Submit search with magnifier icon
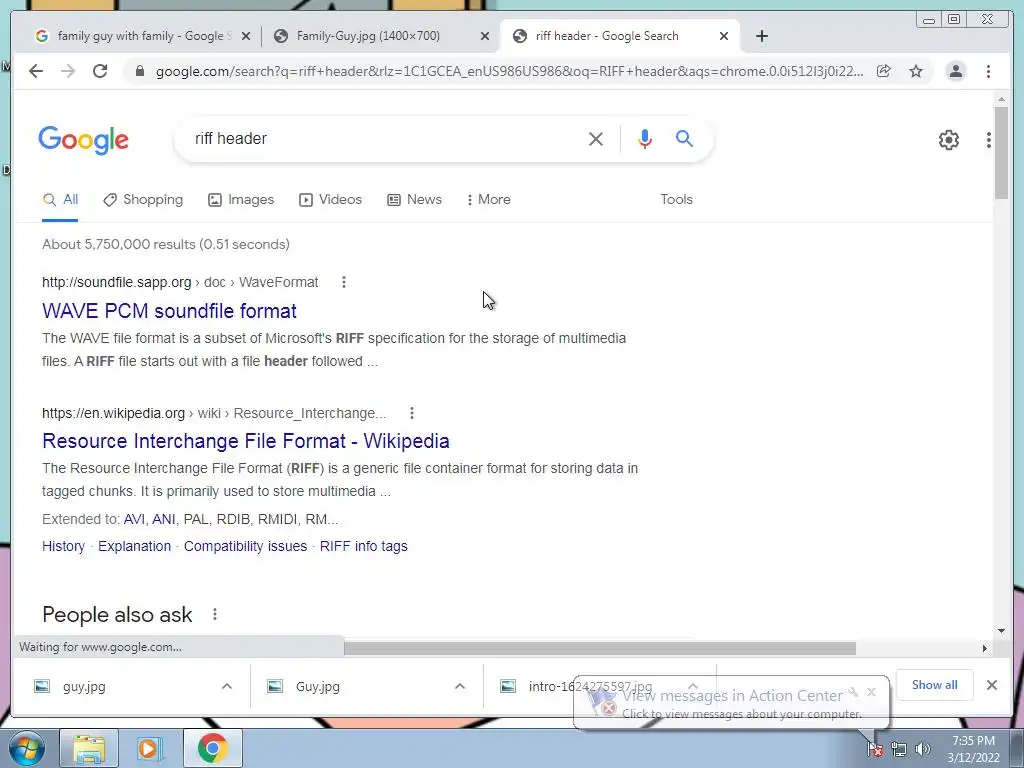The image size is (1024, 768). (684, 138)
